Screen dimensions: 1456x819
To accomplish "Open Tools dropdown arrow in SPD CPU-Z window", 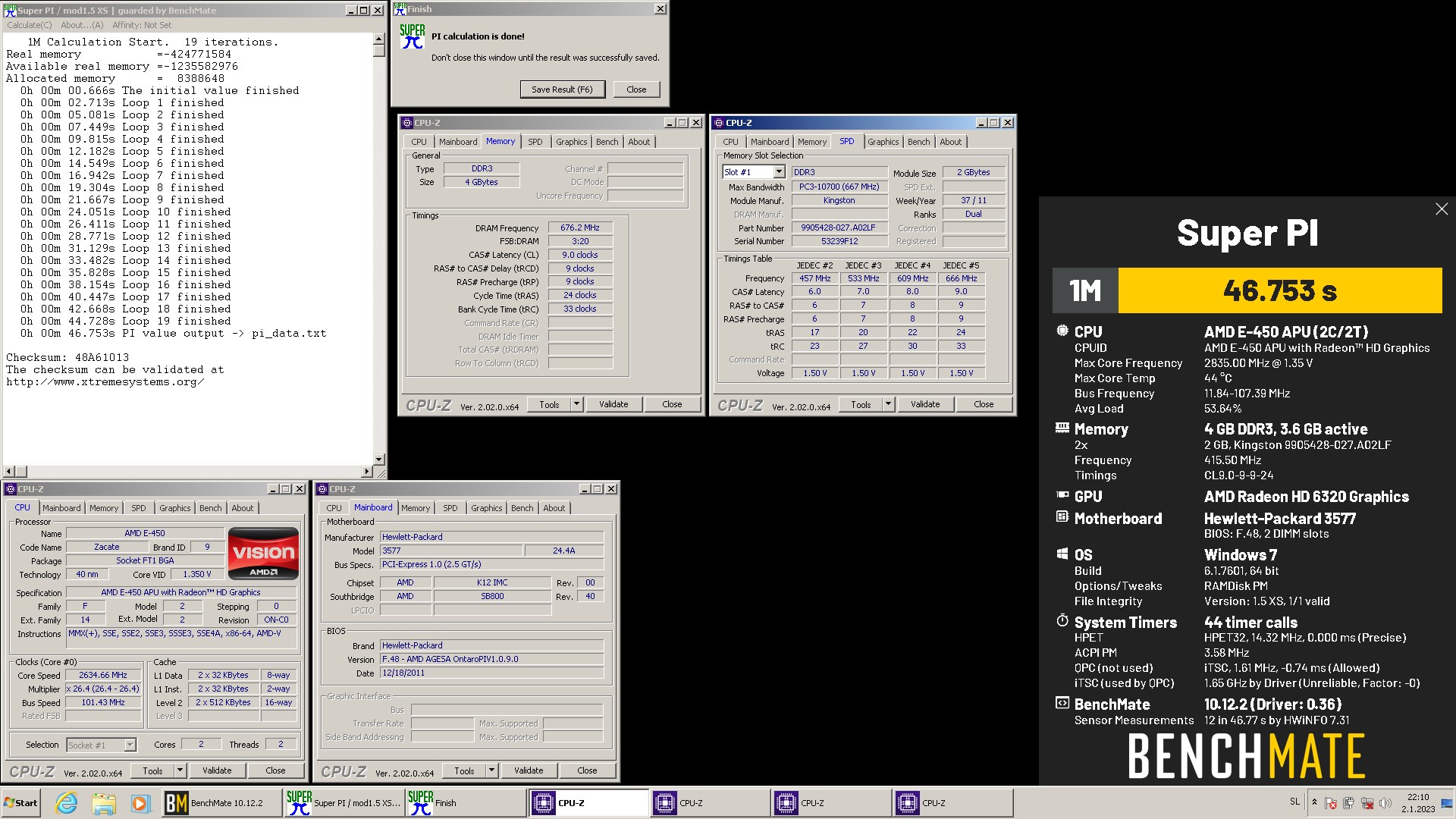I will 889,404.
